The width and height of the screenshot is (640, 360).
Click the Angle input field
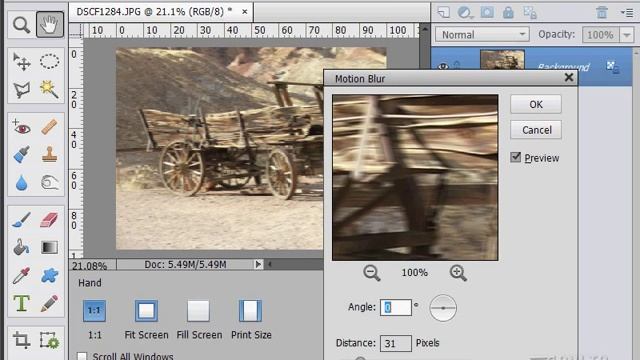pos(396,307)
